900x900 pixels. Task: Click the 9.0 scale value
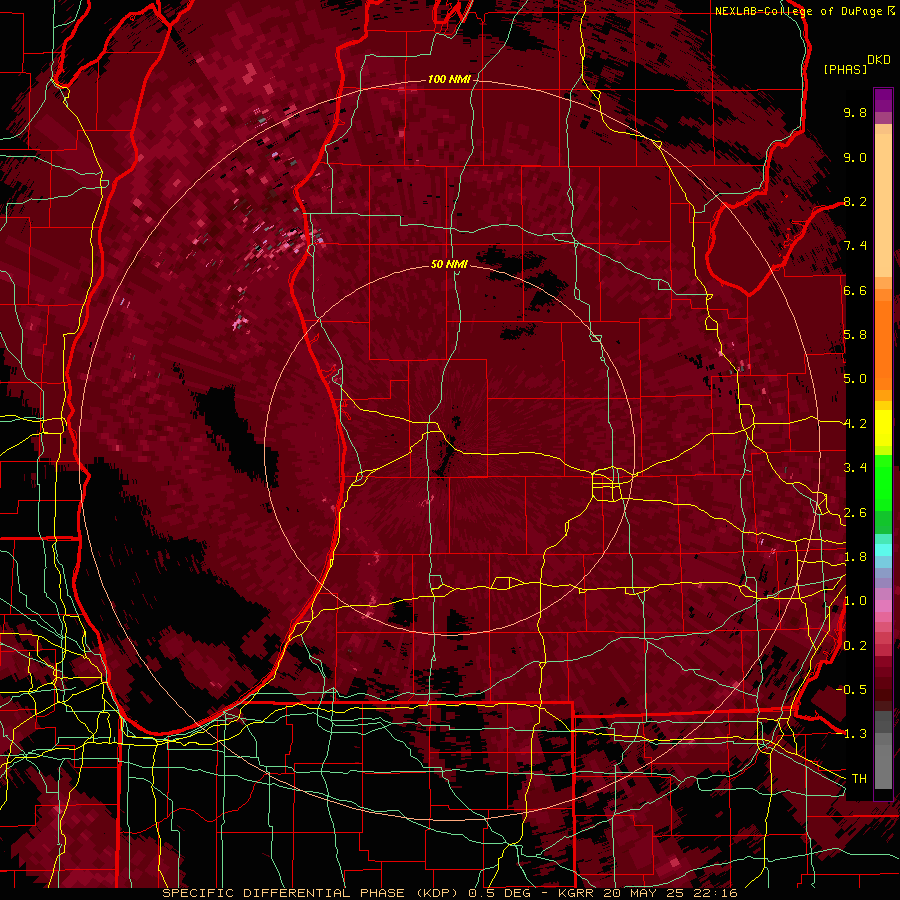(x=855, y=157)
